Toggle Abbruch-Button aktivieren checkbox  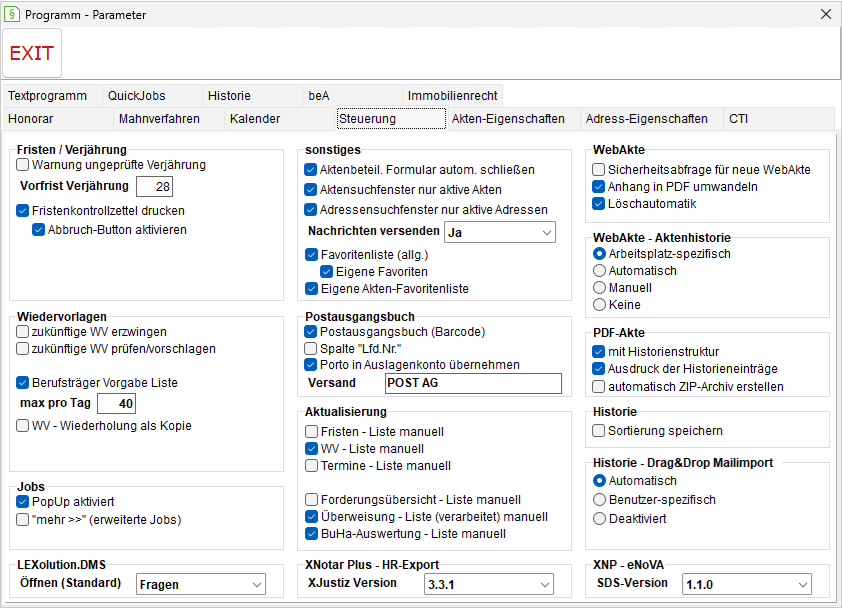(x=39, y=230)
